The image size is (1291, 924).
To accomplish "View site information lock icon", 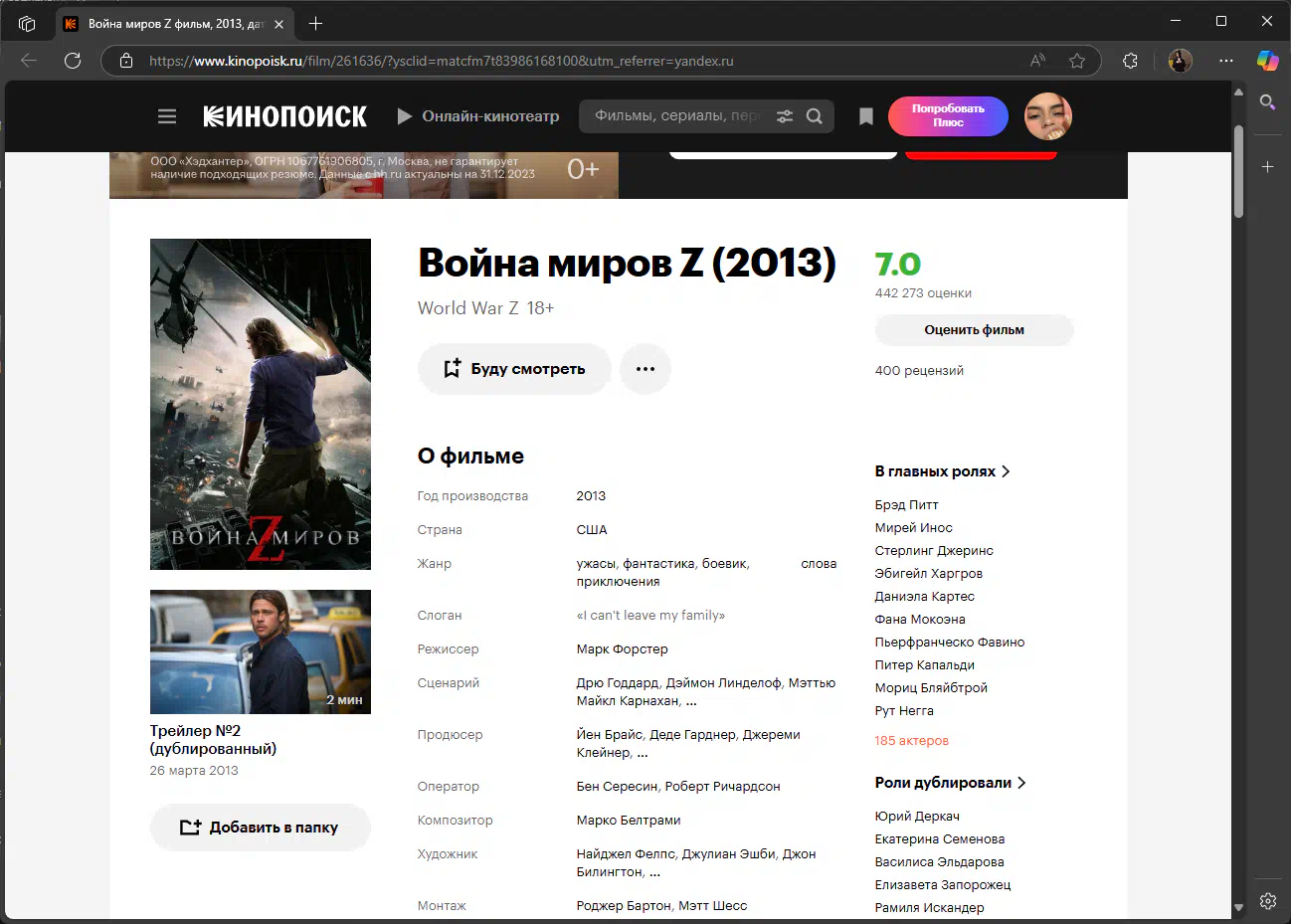I will tap(126, 61).
